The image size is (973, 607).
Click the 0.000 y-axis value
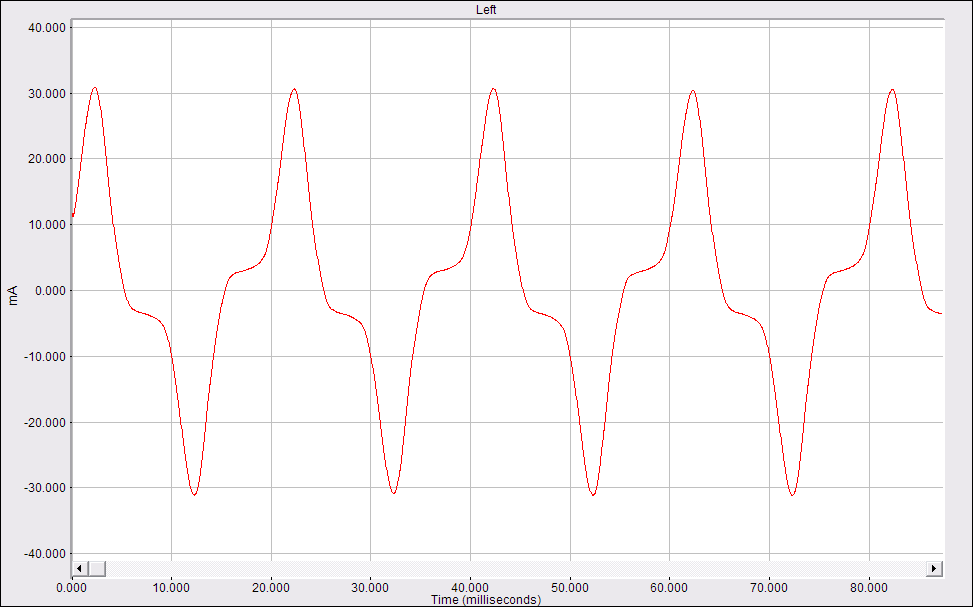[x=50, y=291]
